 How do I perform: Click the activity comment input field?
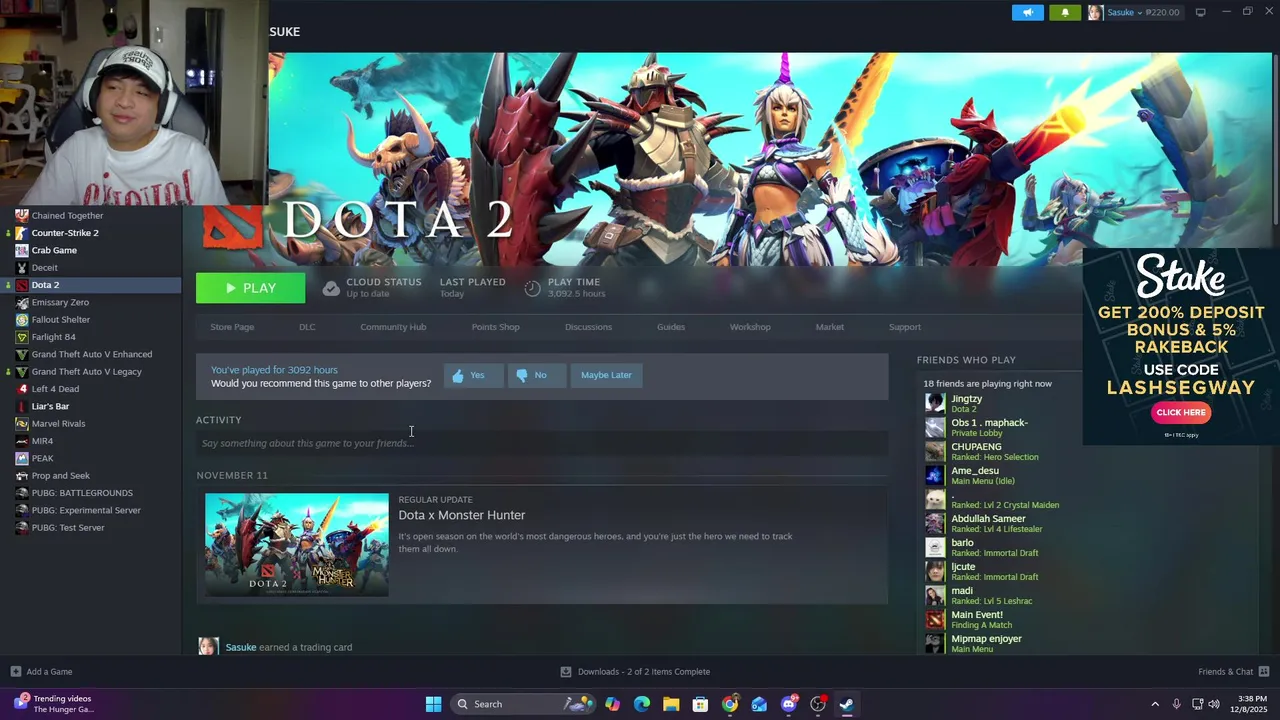[541, 443]
